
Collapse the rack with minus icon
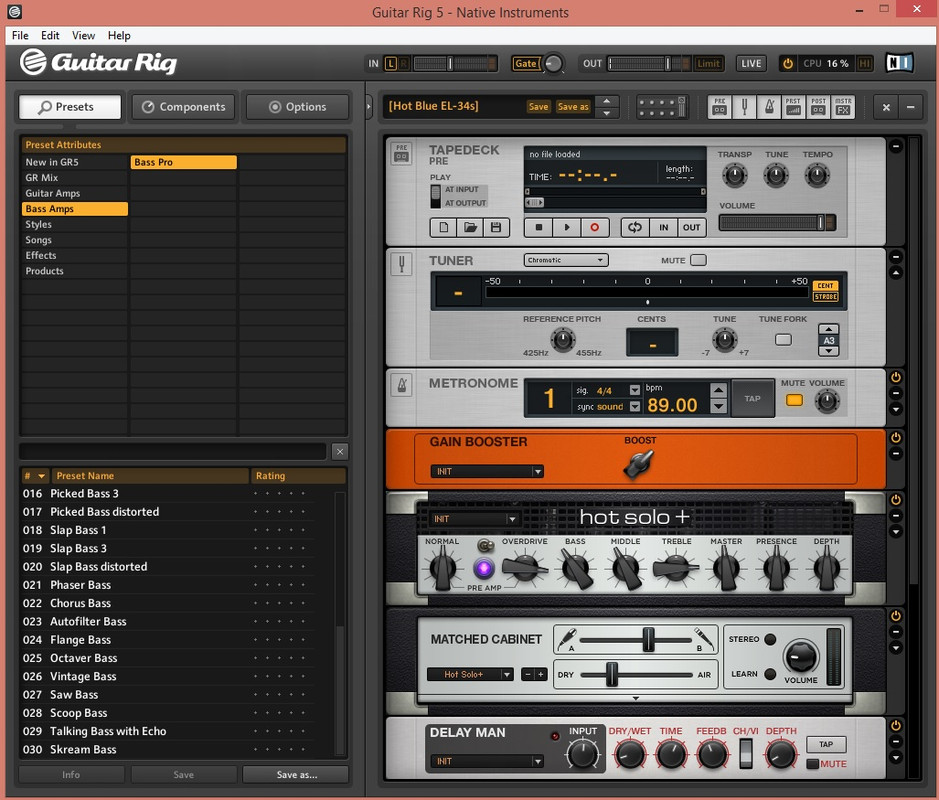(x=910, y=107)
